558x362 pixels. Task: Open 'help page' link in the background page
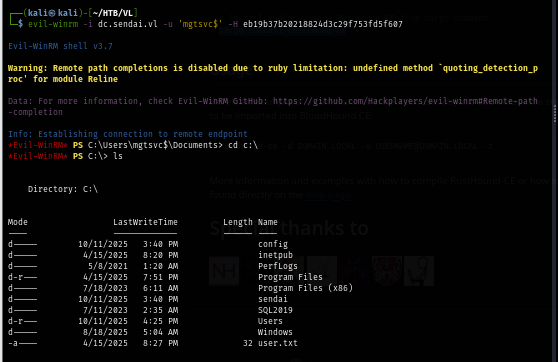[328, 195]
